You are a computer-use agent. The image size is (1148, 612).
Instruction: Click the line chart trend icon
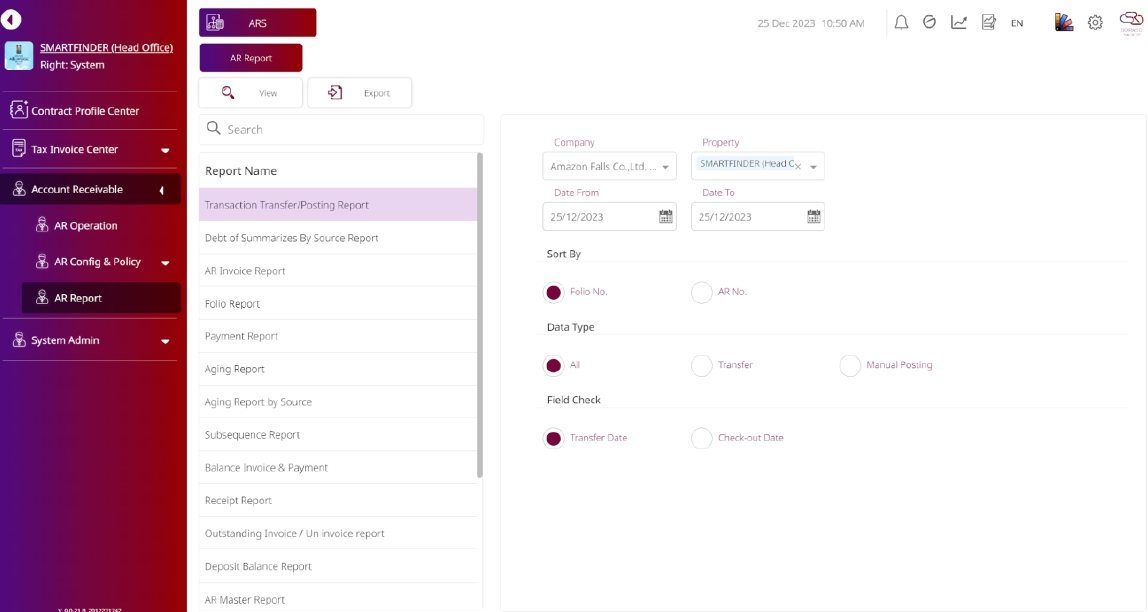(958, 23)
